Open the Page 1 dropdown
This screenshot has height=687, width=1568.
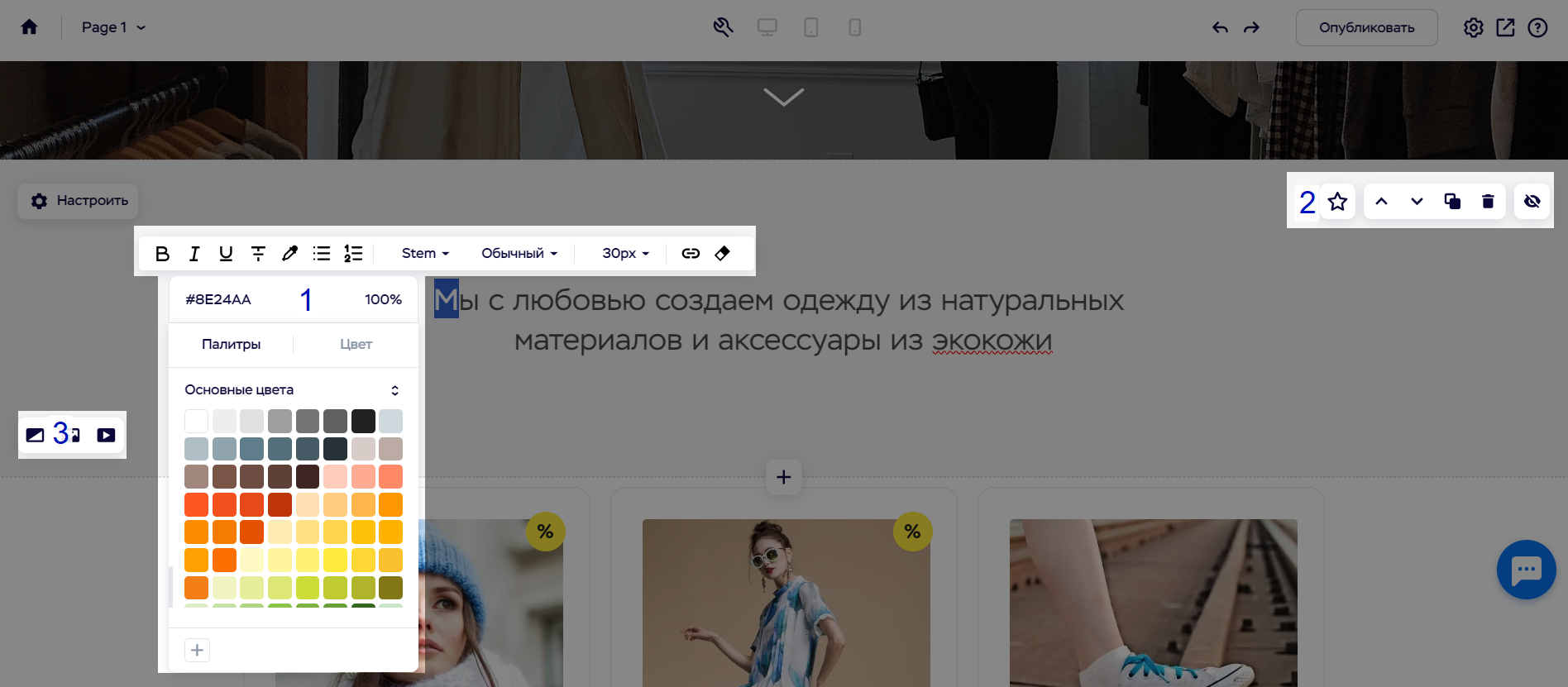(x=113, y=27)
